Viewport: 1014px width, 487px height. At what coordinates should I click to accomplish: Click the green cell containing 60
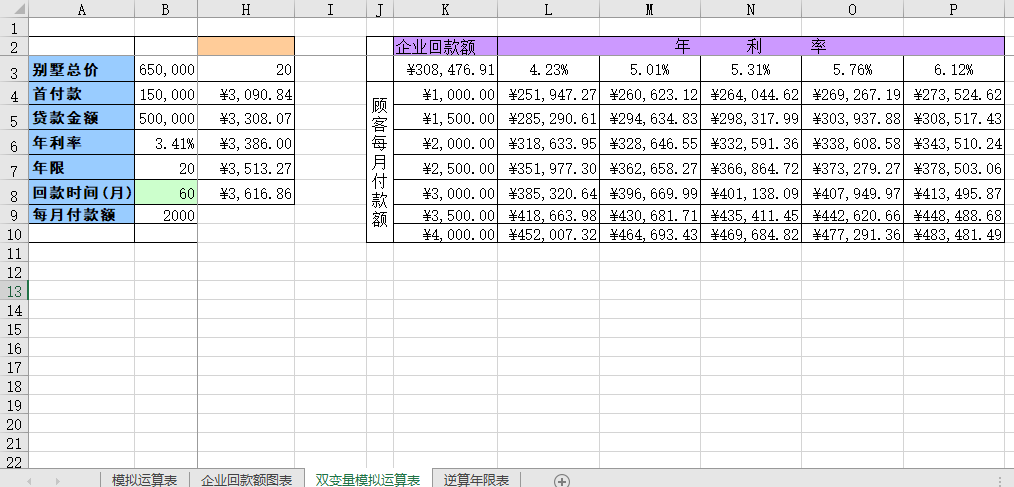(166, 191)
